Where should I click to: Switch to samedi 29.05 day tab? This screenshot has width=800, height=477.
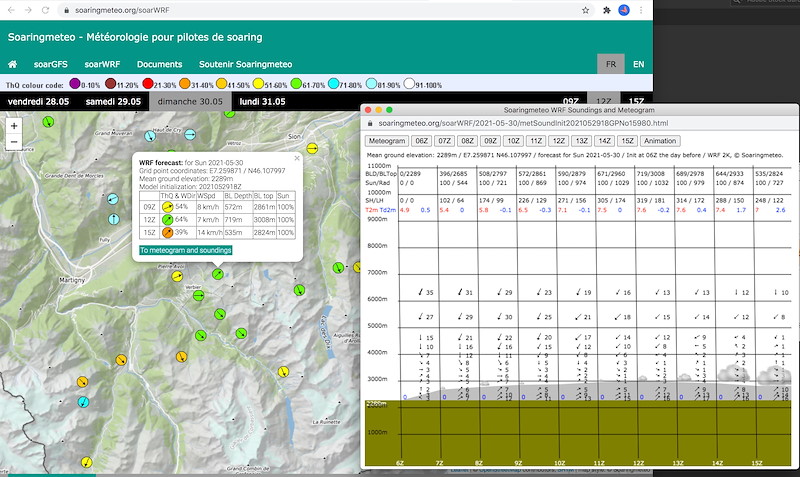[113, 102]
